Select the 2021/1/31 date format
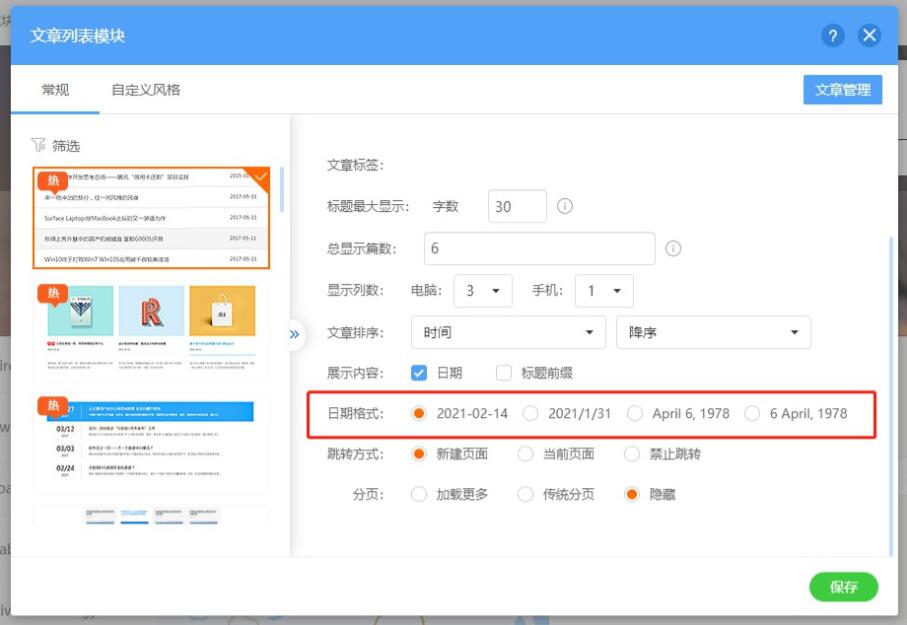Image resolution: width=907 pixels, height=625 pixels. click(x=530, y=413)
